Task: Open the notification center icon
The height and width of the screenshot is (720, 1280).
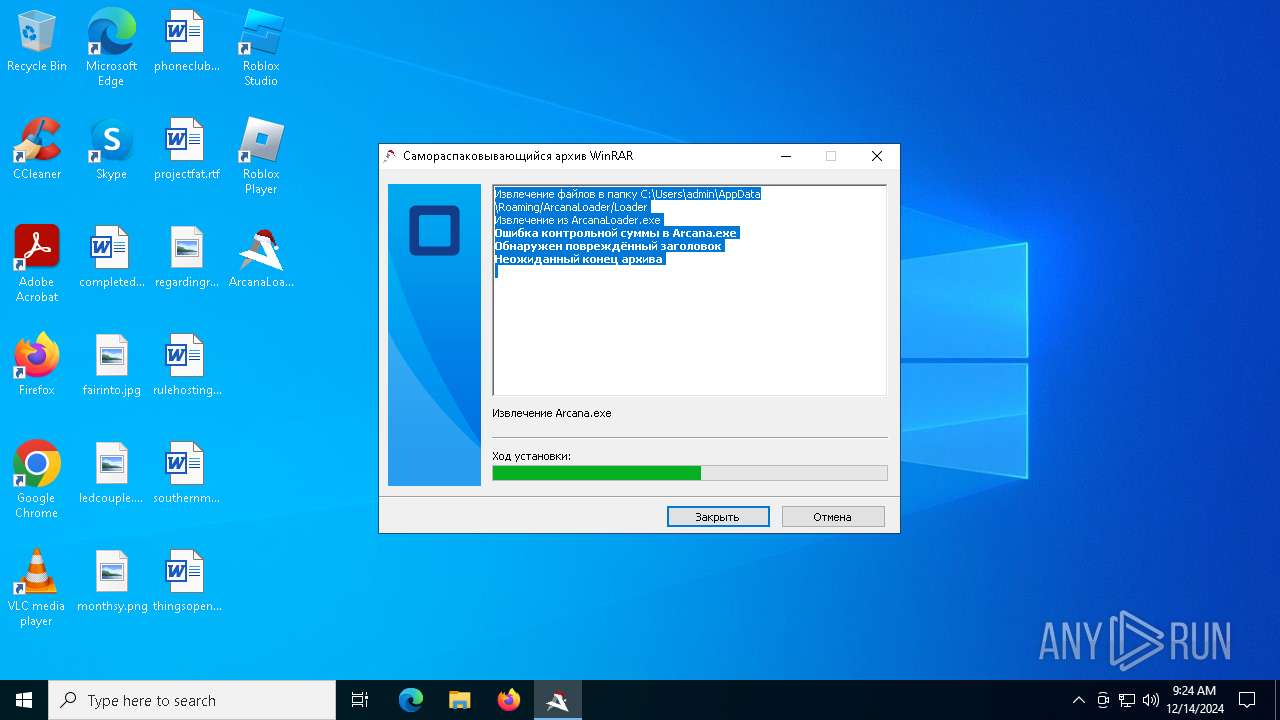Action: pyautogui.click(x=1247, y=700)
